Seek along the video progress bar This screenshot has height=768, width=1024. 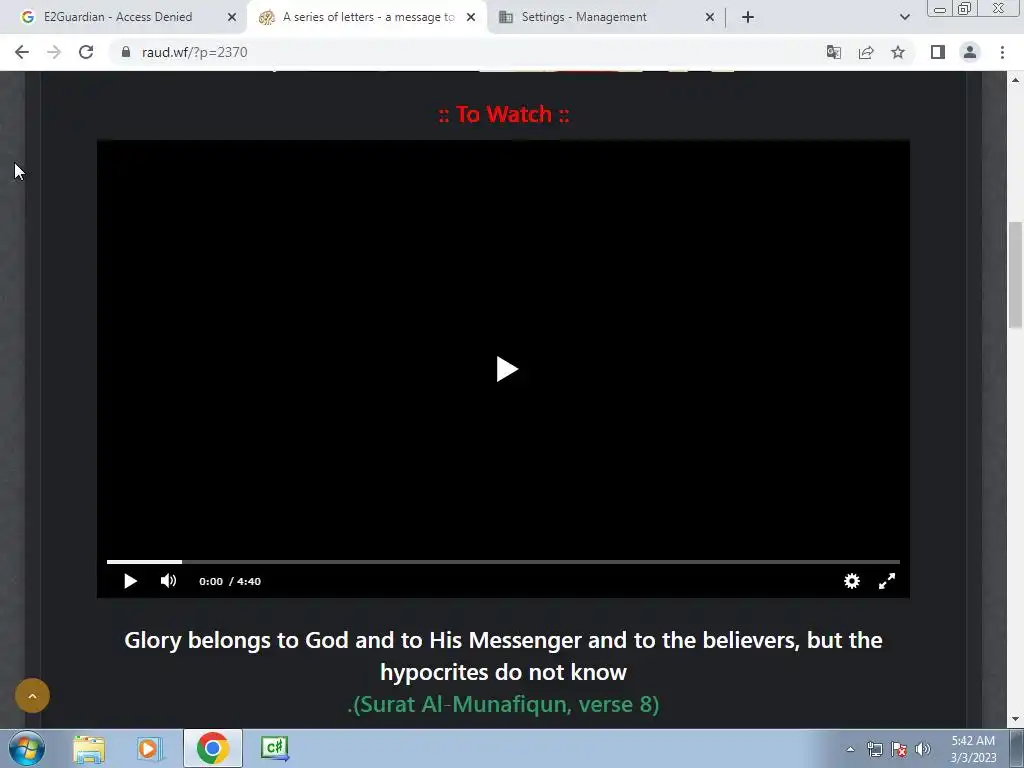(x=503, y=562)
